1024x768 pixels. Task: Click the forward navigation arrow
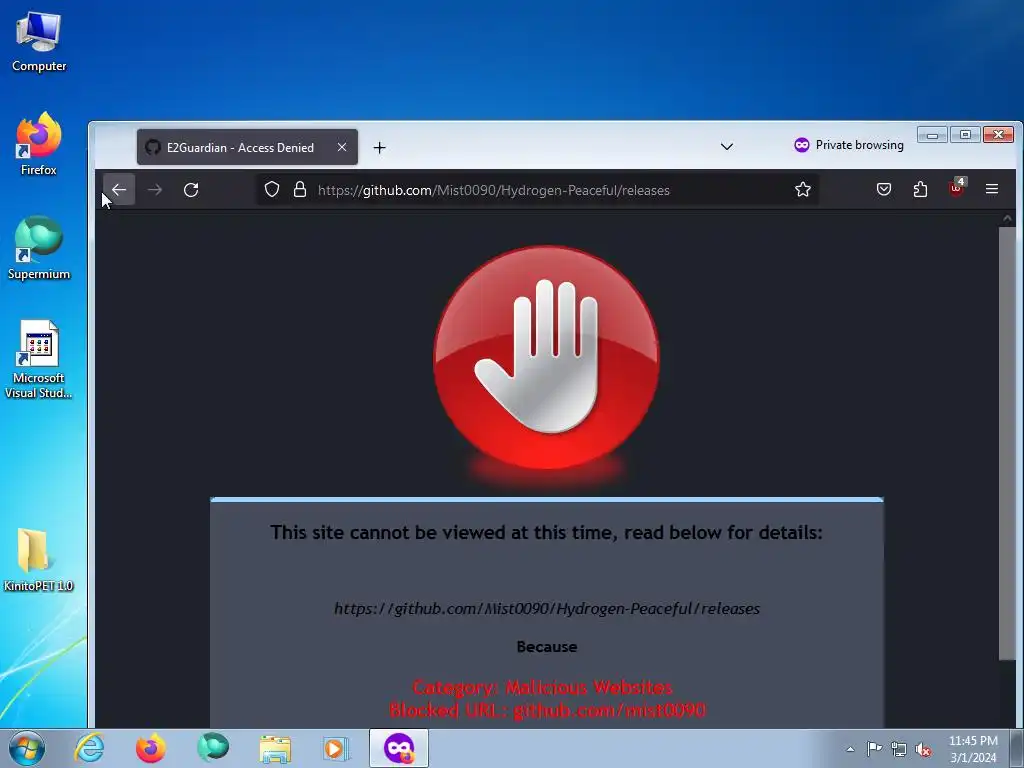pos(155,190)
